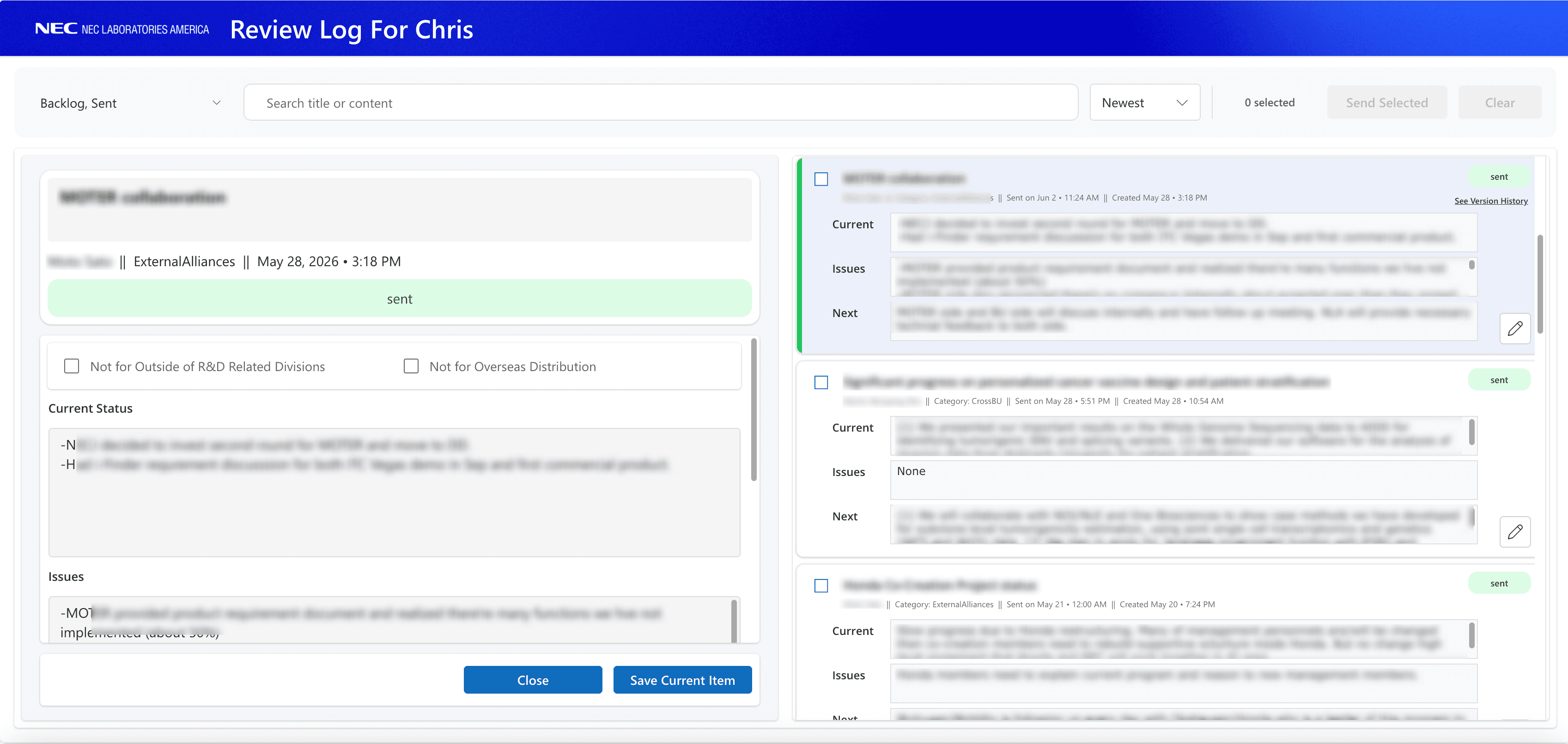Click May 28, 2026 • 3:18 PM date
This screenshot has width=1568, height=744.
coord(328,262)
